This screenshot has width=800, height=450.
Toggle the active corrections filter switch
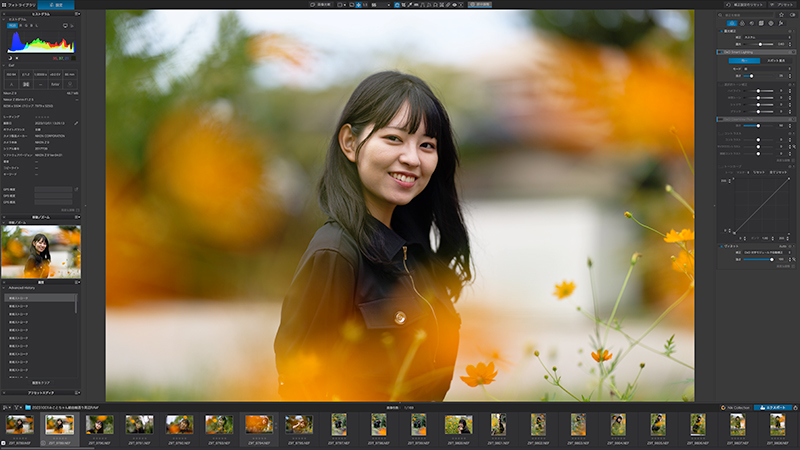[x=792, y=15]
